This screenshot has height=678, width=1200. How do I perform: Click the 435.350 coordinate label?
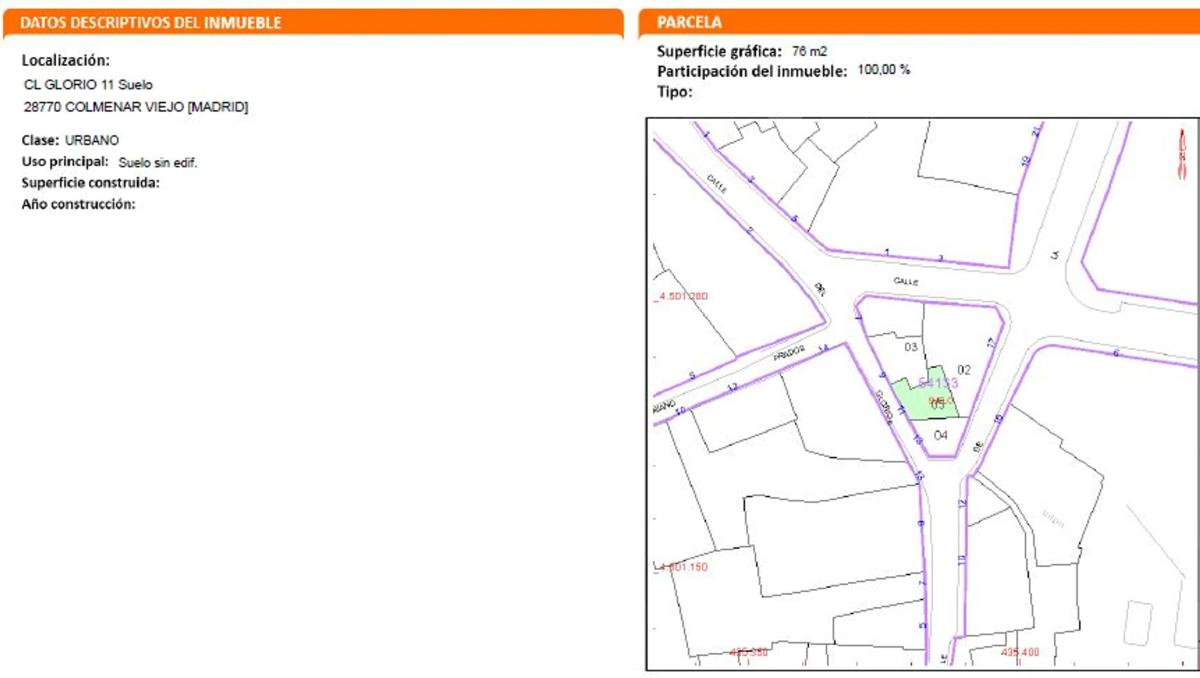click(749, 652)
